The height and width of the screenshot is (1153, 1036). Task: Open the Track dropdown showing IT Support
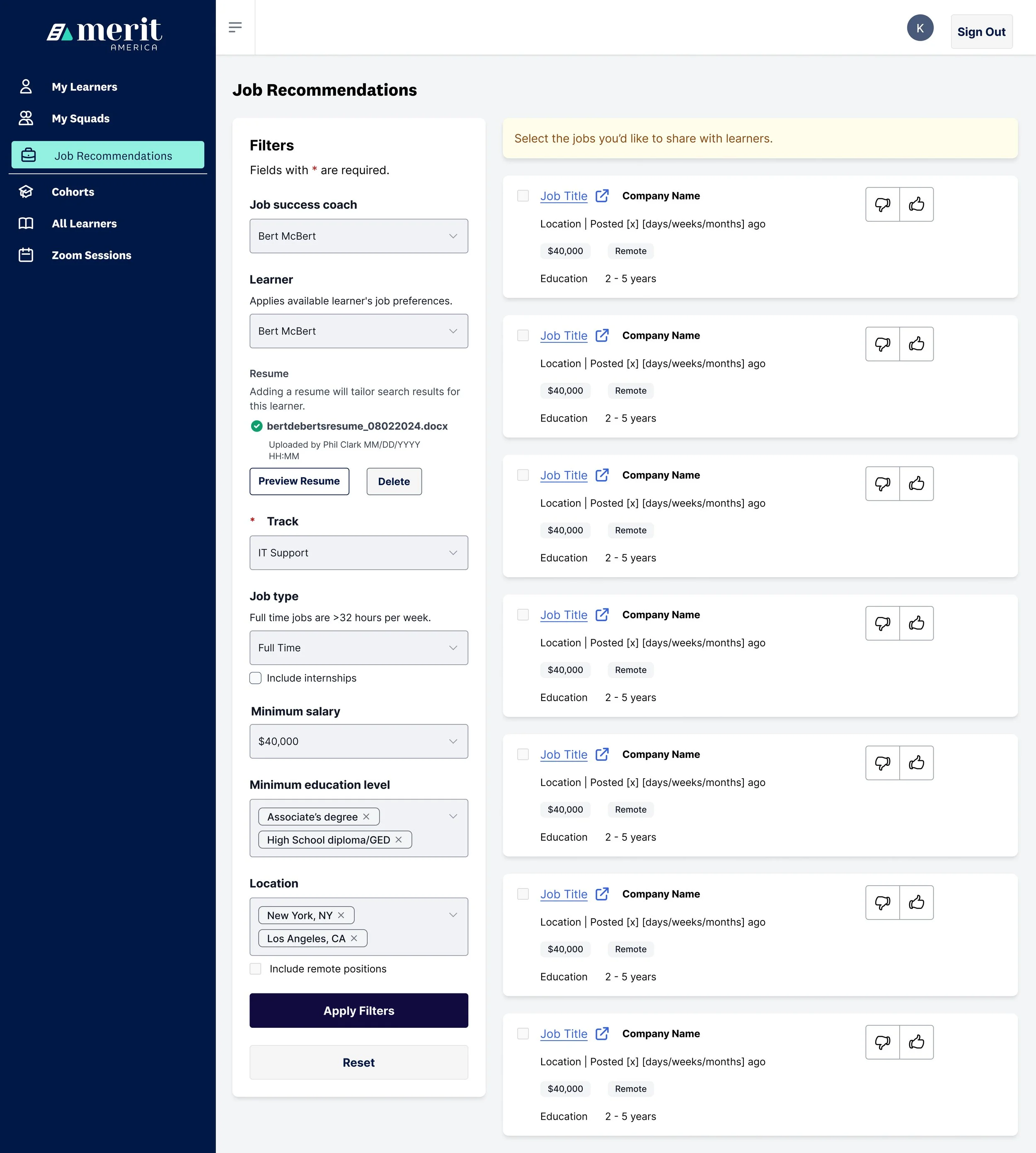358,553
